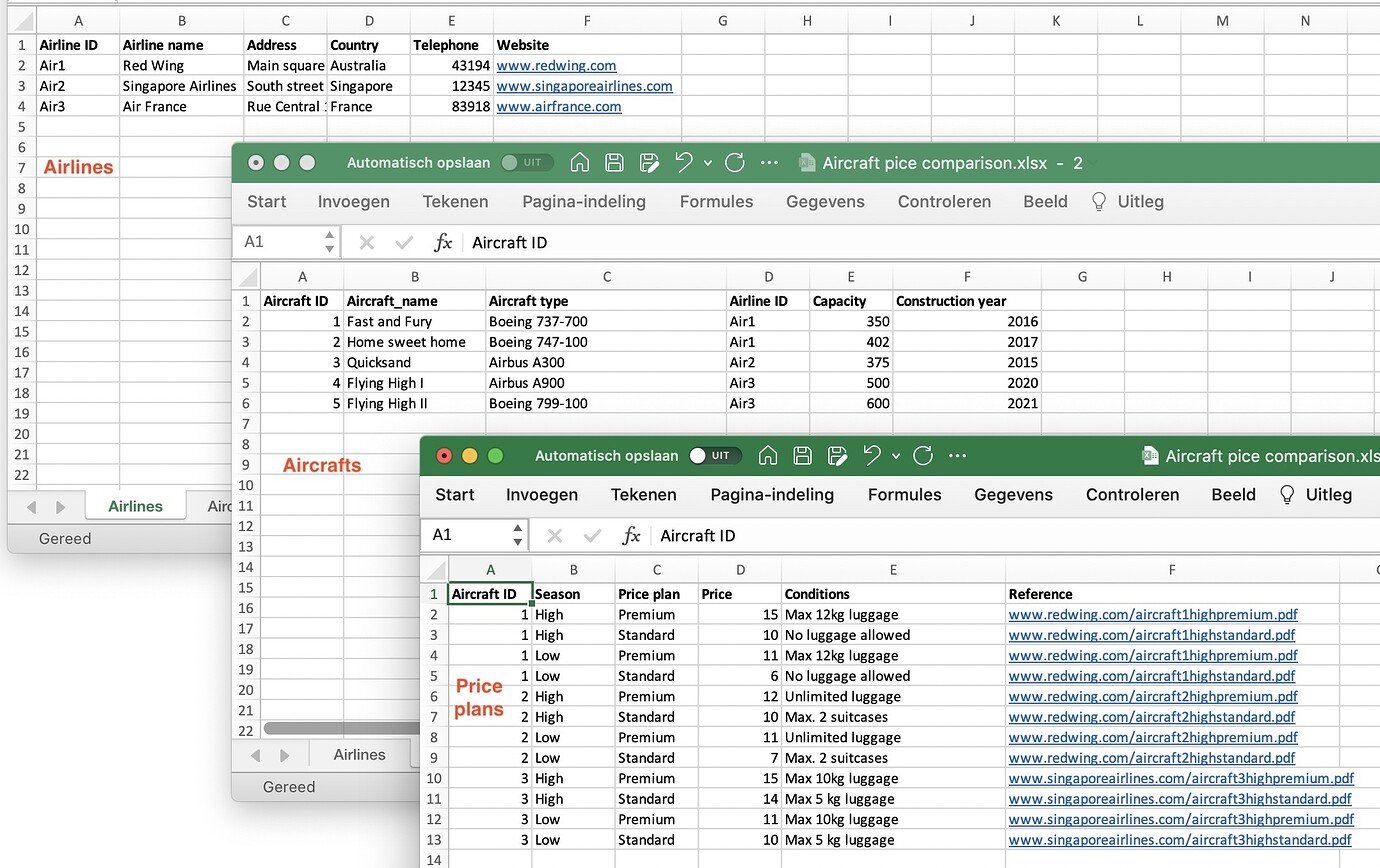The height and width of the screenshot is (868, 1380).
Task: Expand the Undo history arrow in the Aircrafts window
Action: (x=707, y=164)
